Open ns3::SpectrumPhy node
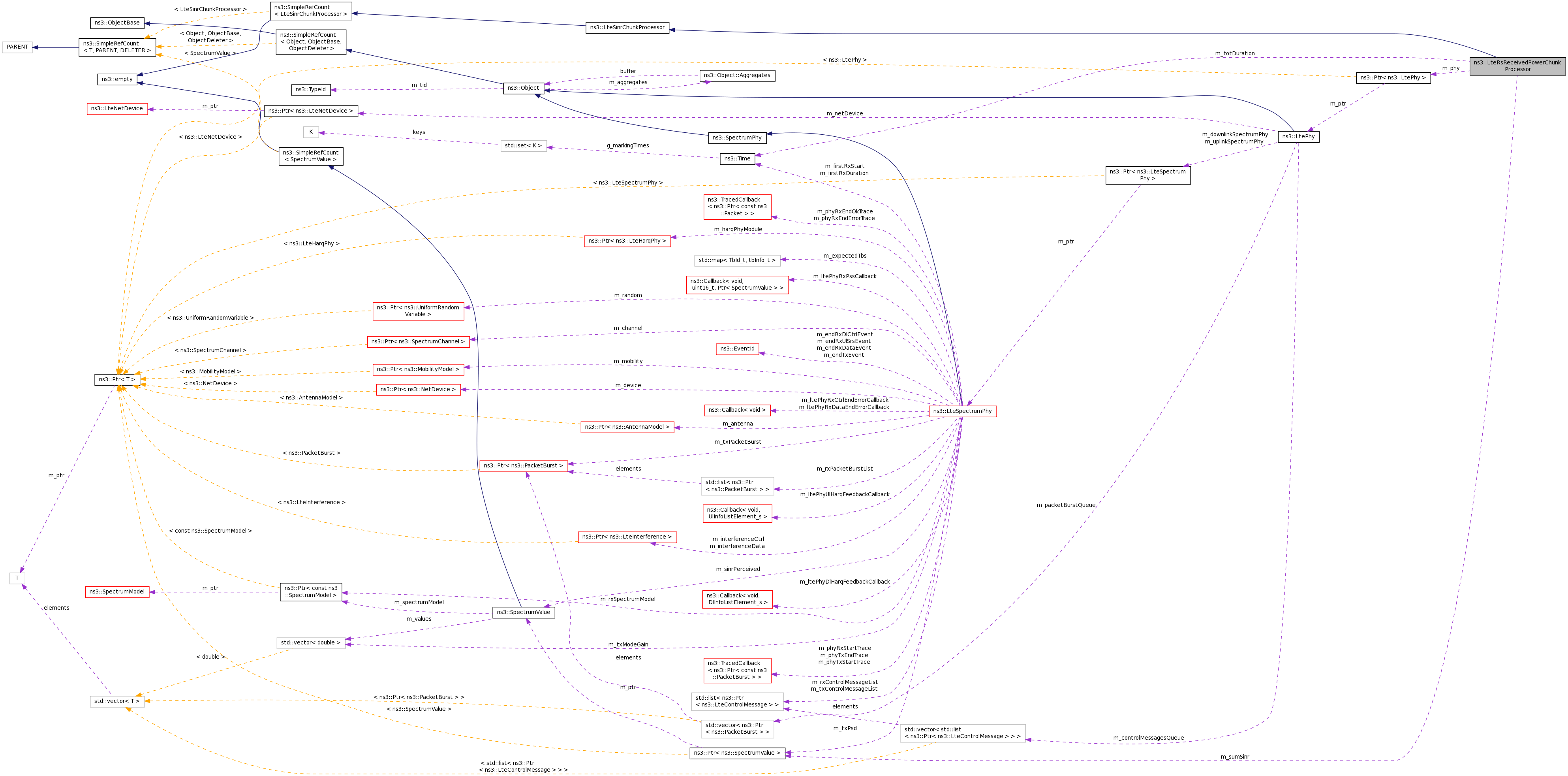1568x776 pixels. point(736,137)
